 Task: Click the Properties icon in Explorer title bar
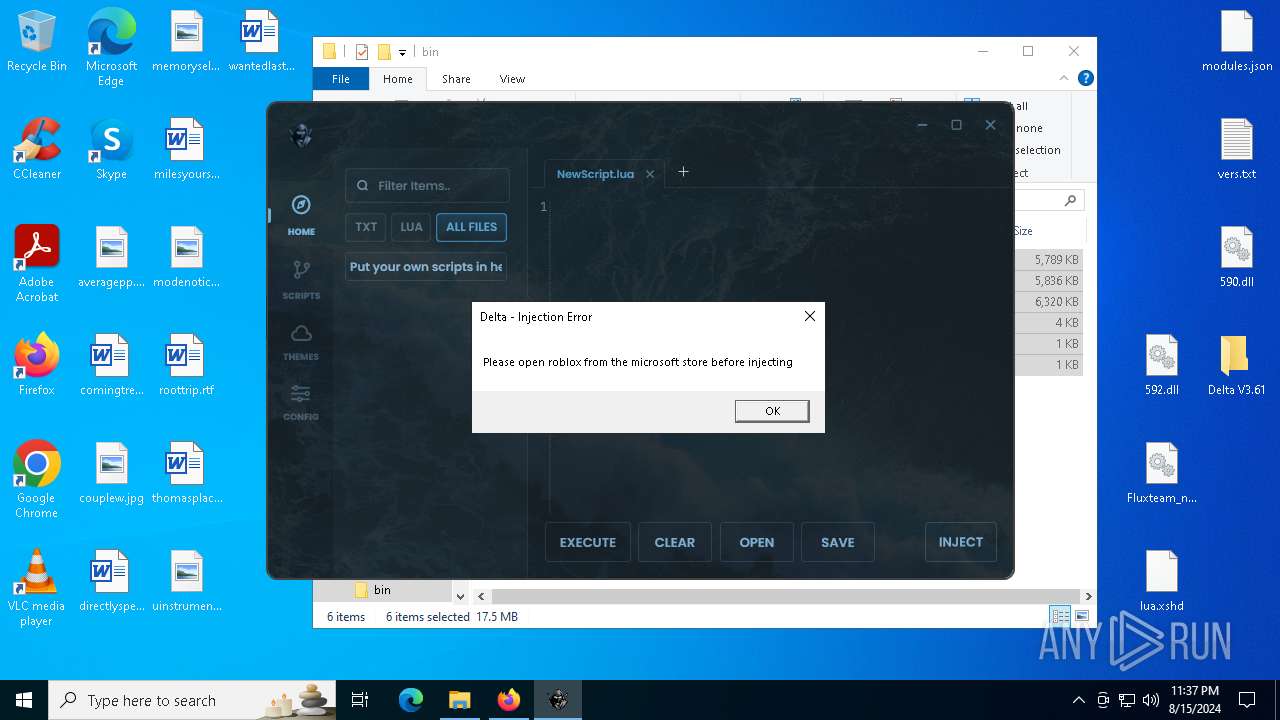point(362,52)
